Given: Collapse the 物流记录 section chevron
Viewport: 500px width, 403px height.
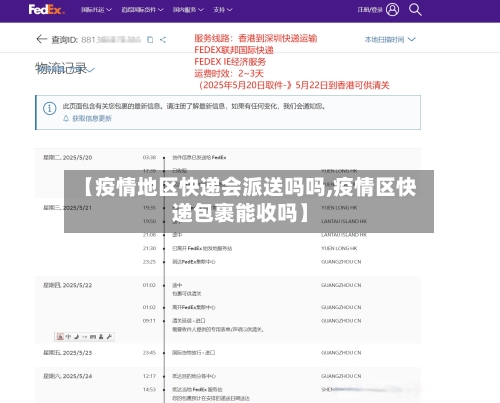Looking at the screenshot, I should 91,70.
